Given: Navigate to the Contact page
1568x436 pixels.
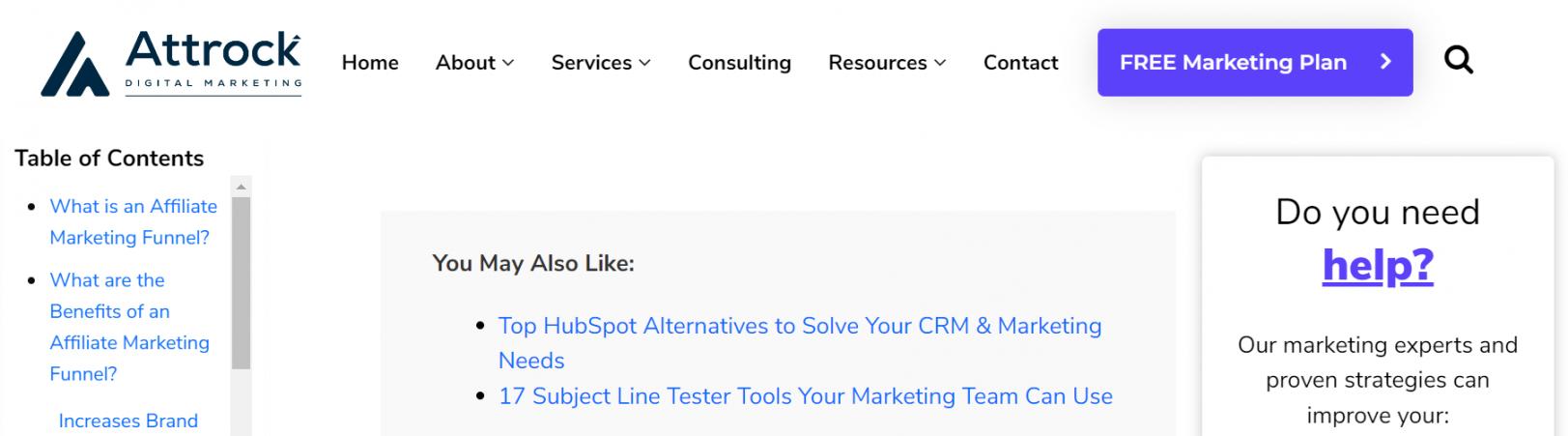Looking at the screenshot, I should [x=1020, y=63].
